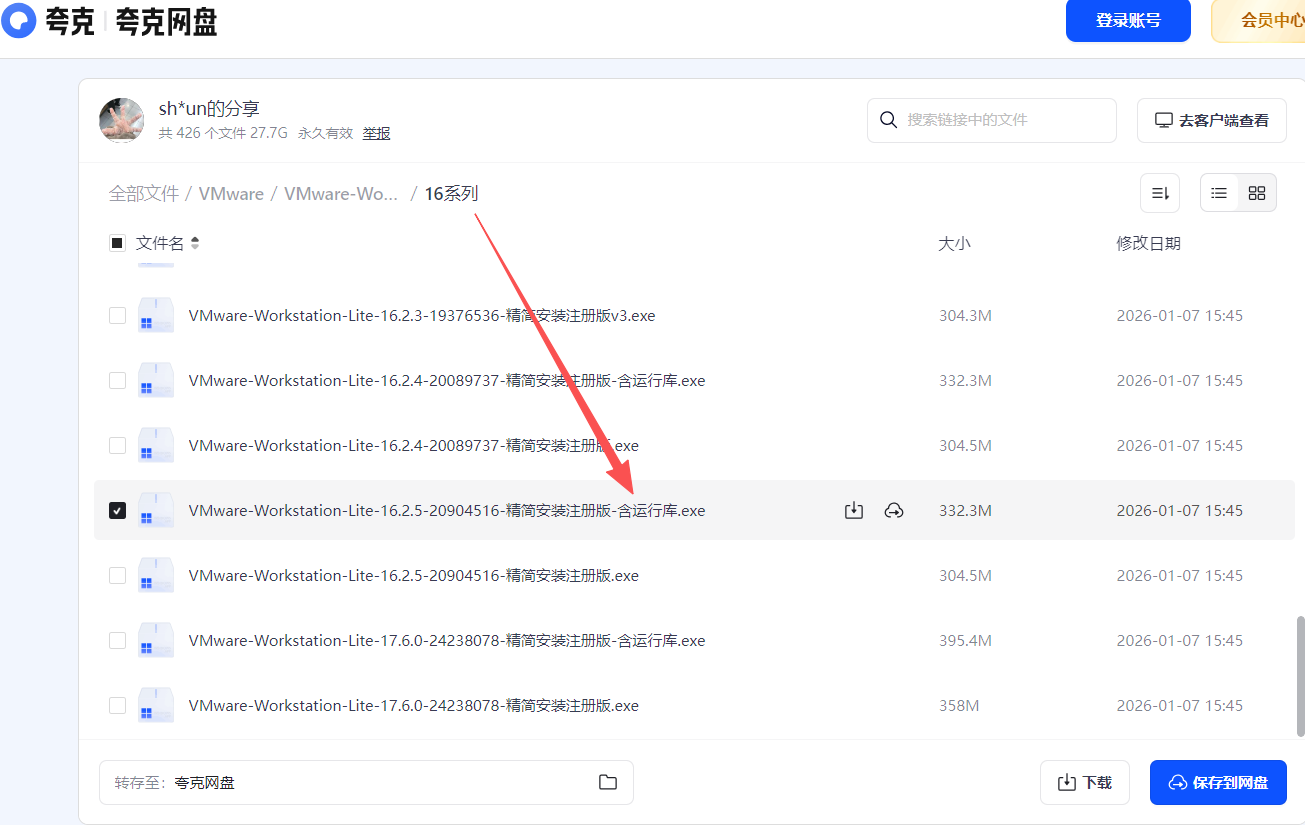Screen dimensions: 1305x825
Task: Open VMware-Workstation-Lite-16.2.4-20089737 含运行库.exe name
Action: (447, 380)
